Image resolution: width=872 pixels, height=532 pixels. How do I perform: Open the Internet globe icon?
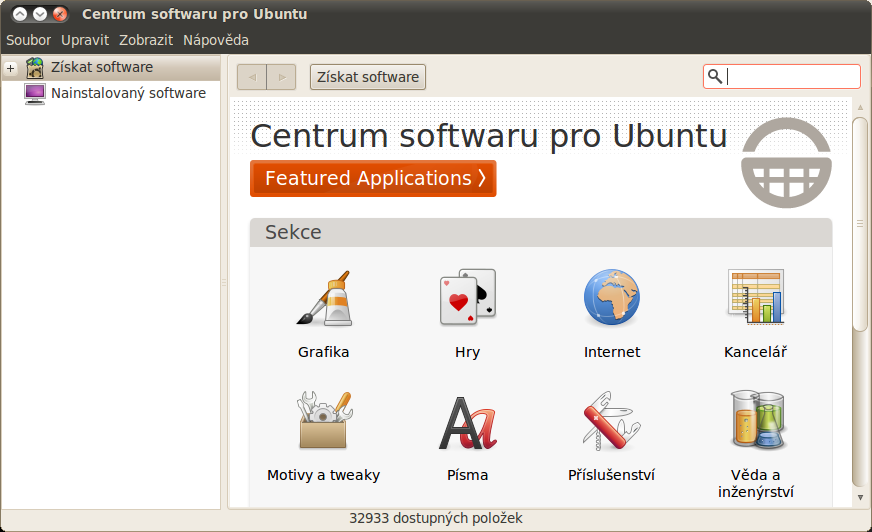[612, 297]
